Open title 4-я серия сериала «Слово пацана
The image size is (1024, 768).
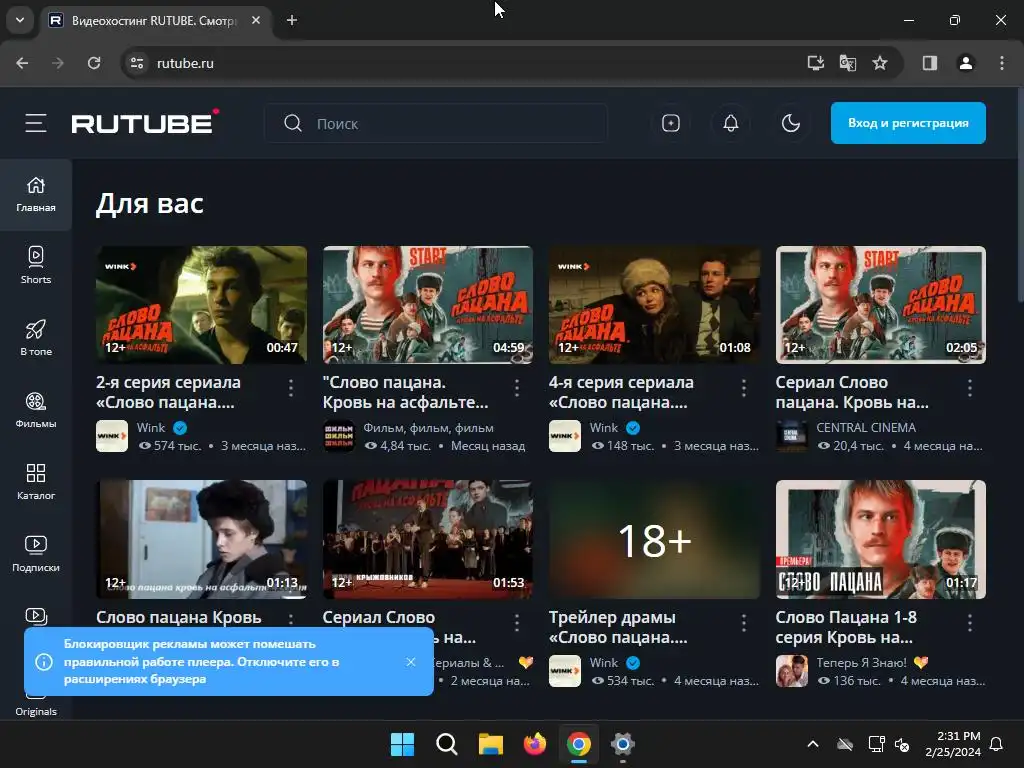tap(621, 392)
